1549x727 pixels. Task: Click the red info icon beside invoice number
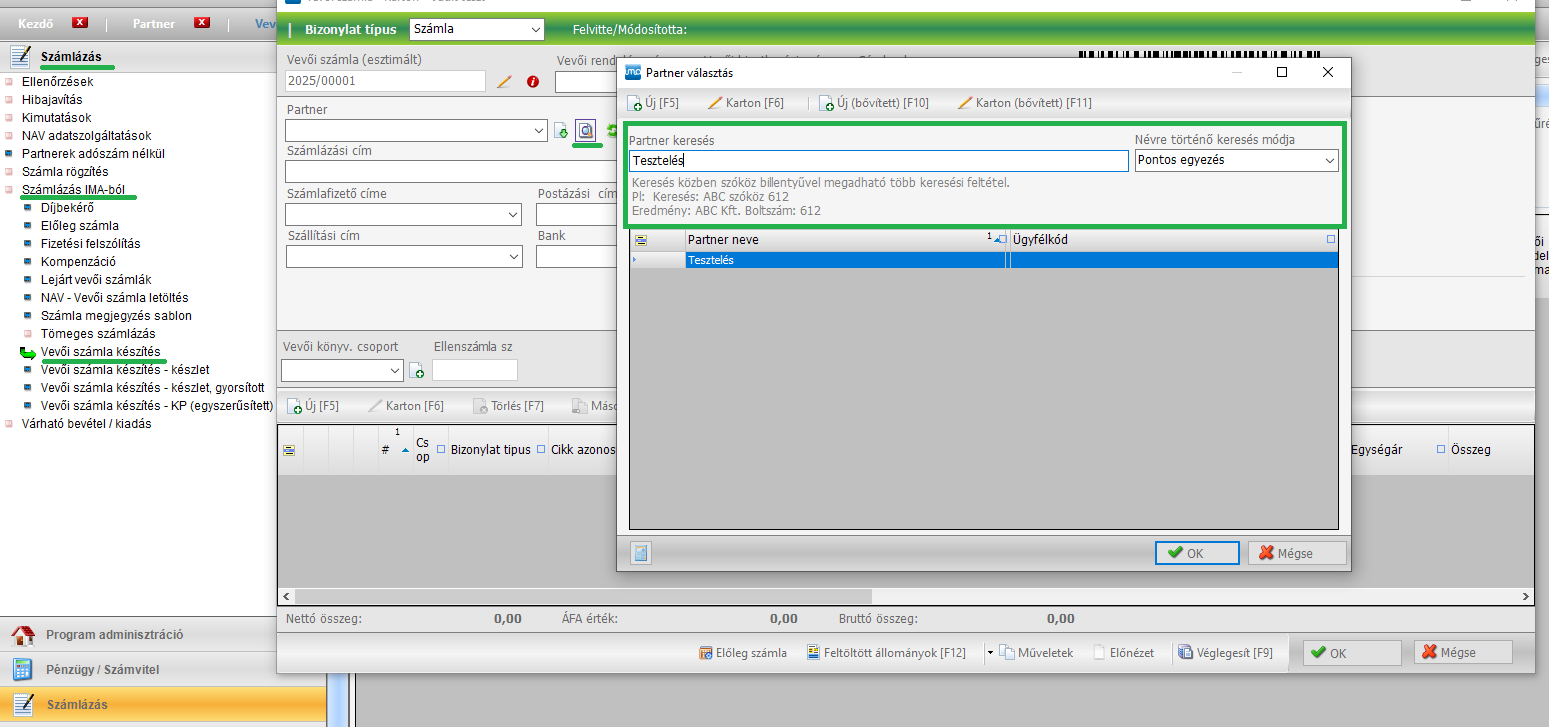pos(533,82)
